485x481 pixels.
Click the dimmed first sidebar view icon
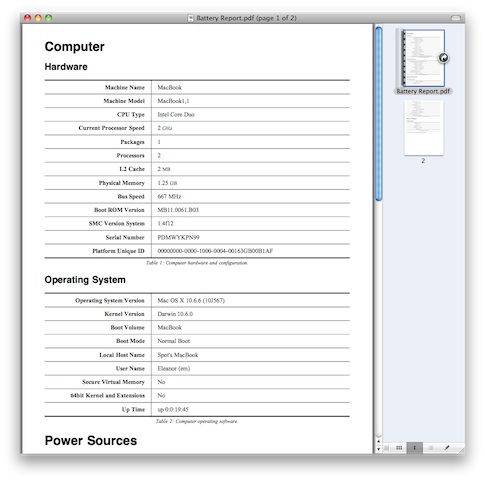387,448
